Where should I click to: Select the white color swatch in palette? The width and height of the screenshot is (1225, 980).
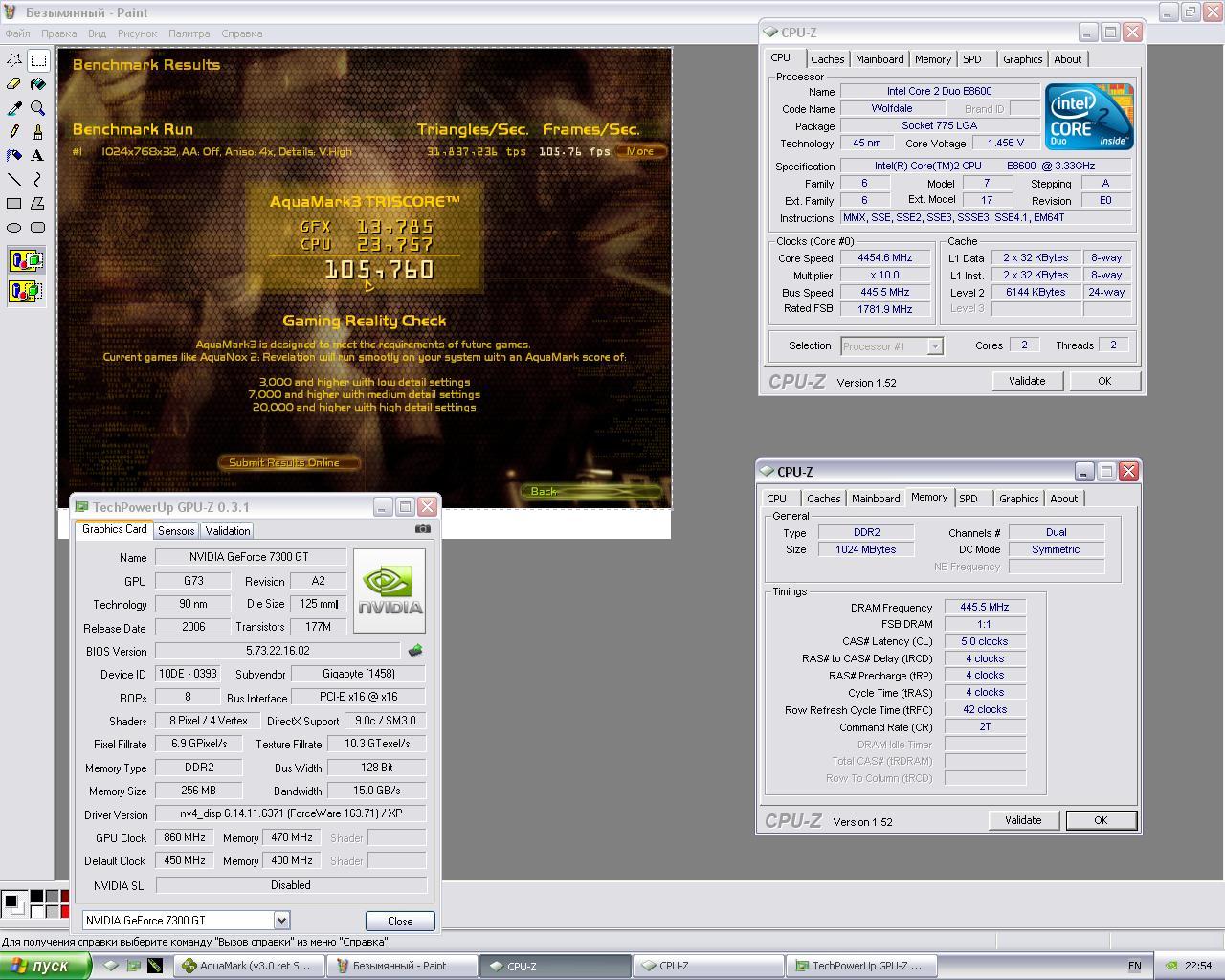36,910
